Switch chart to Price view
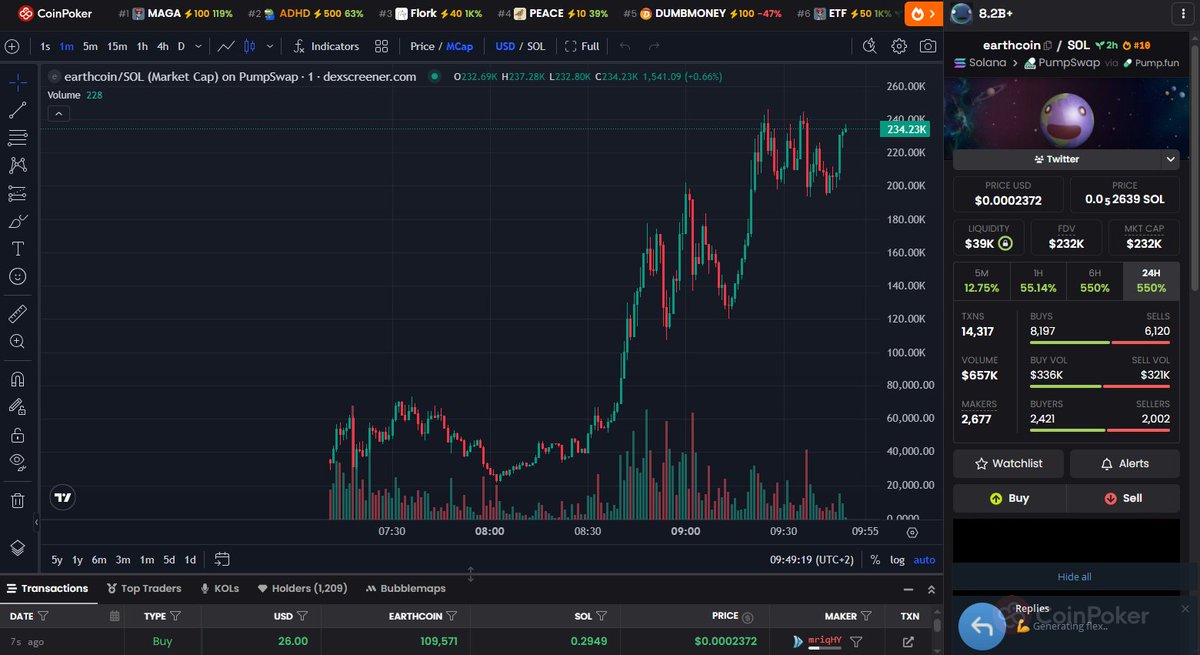 point(422,46)
